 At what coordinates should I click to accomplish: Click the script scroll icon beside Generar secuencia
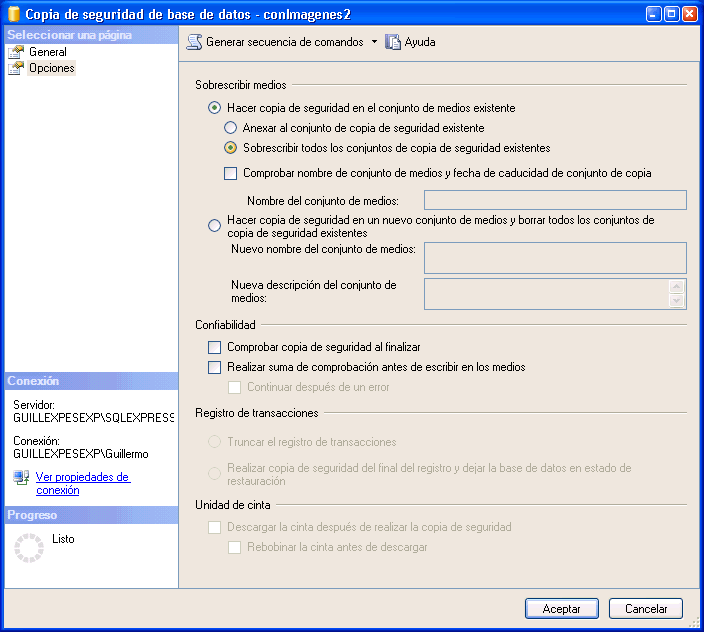pyautogui.click(x=194, y=42)
